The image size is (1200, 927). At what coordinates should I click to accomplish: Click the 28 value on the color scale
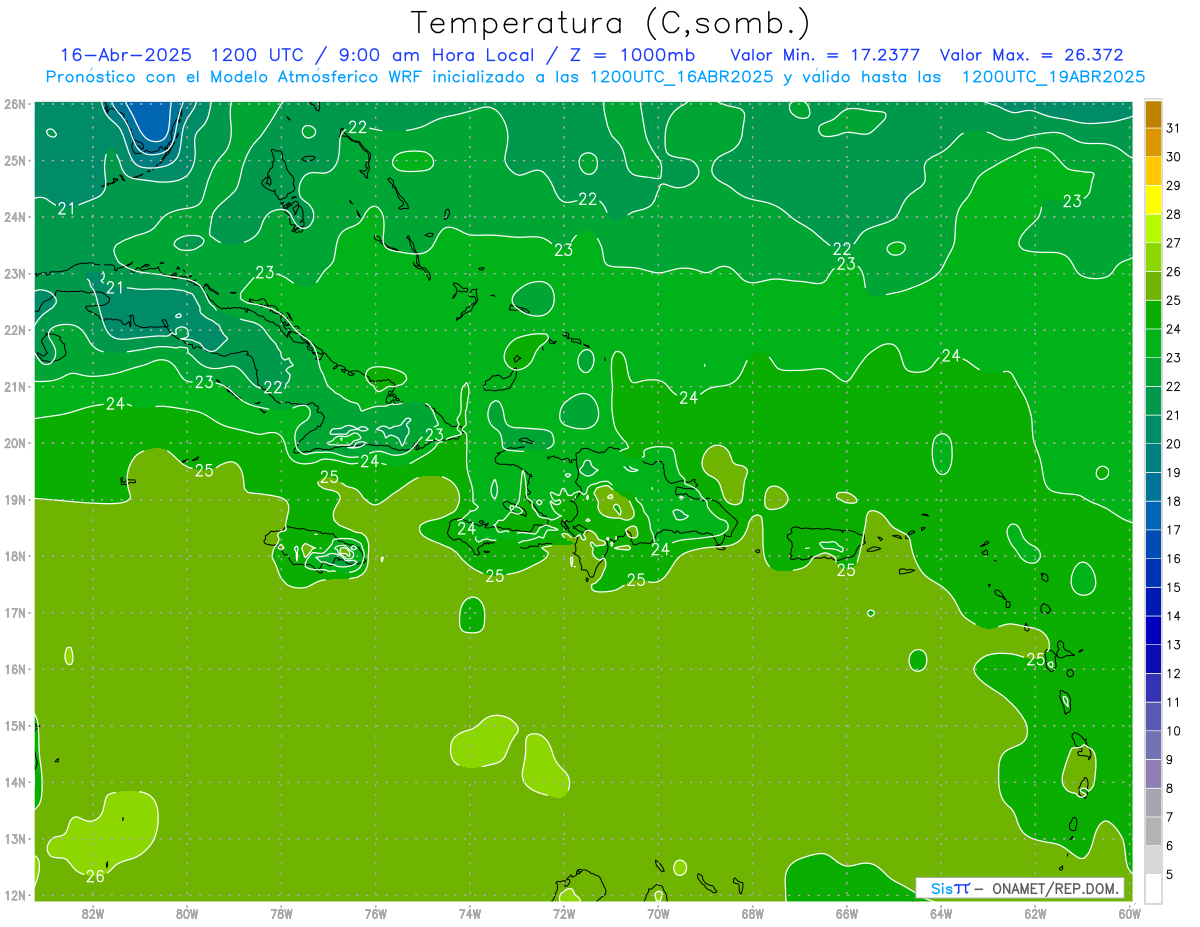click(x=1174, y=214)
